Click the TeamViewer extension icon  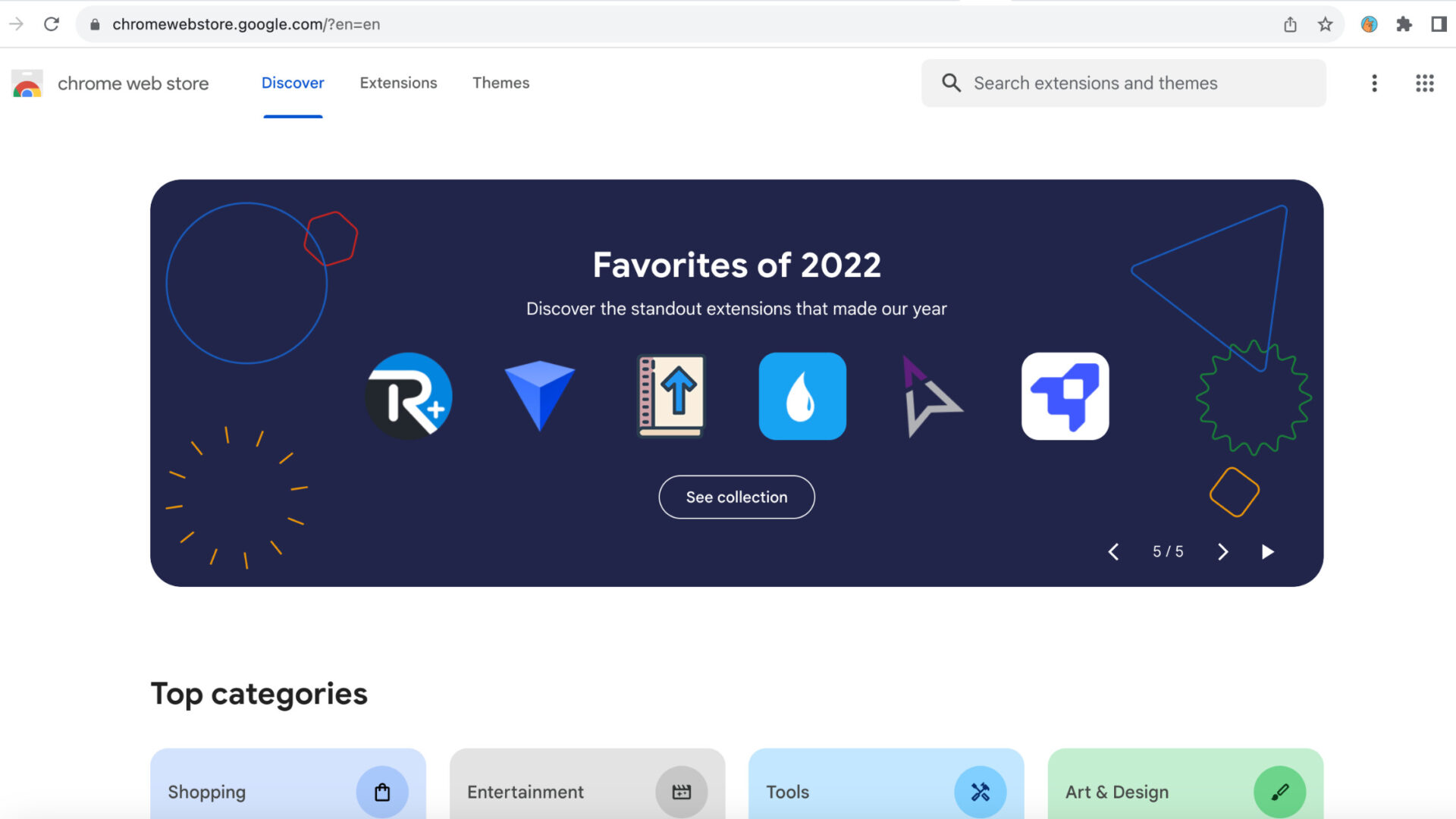pos(1065,396)
